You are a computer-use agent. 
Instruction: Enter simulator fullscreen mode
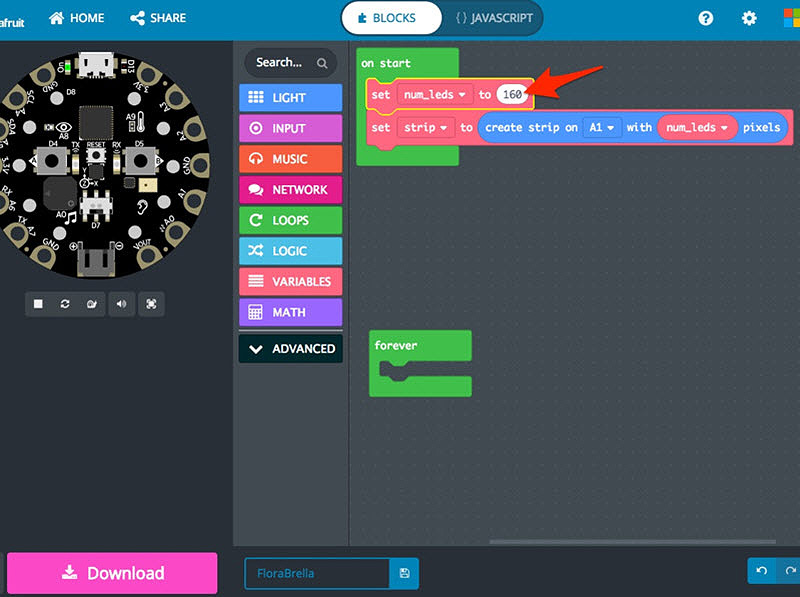(151, 304)
